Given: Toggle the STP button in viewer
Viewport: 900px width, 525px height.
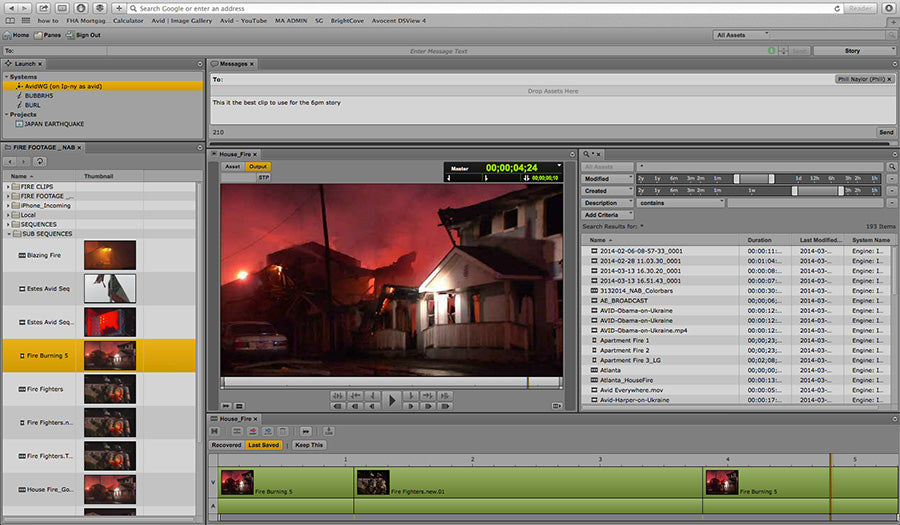Looking at the screenshot, I should click(263, 178).
